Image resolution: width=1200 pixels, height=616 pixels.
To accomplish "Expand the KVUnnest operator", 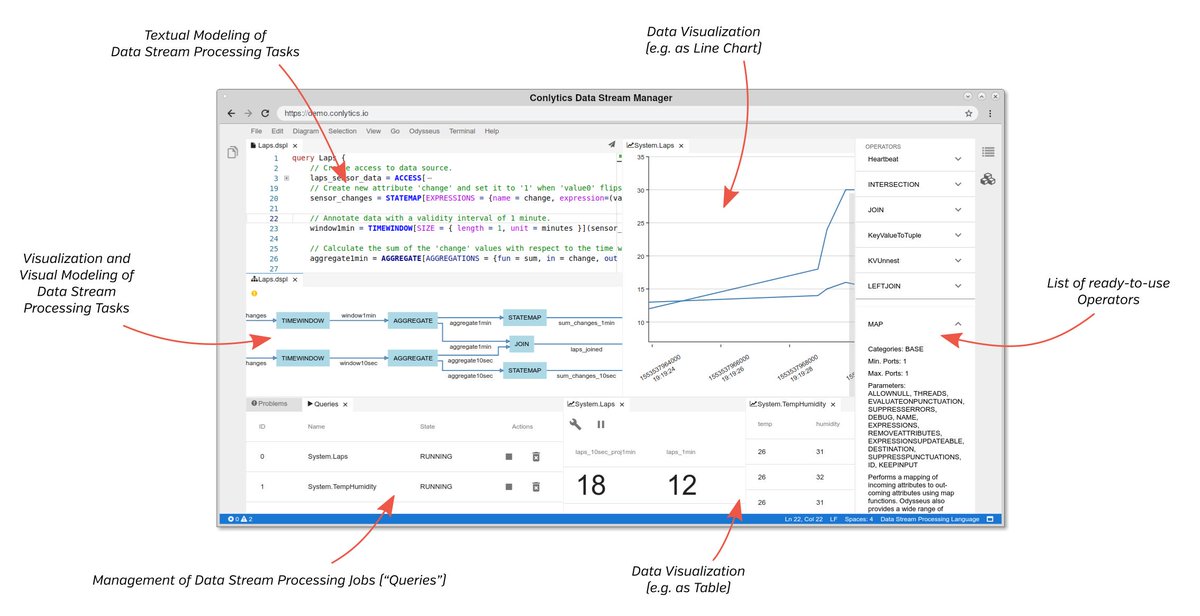I will pos(957,261).
